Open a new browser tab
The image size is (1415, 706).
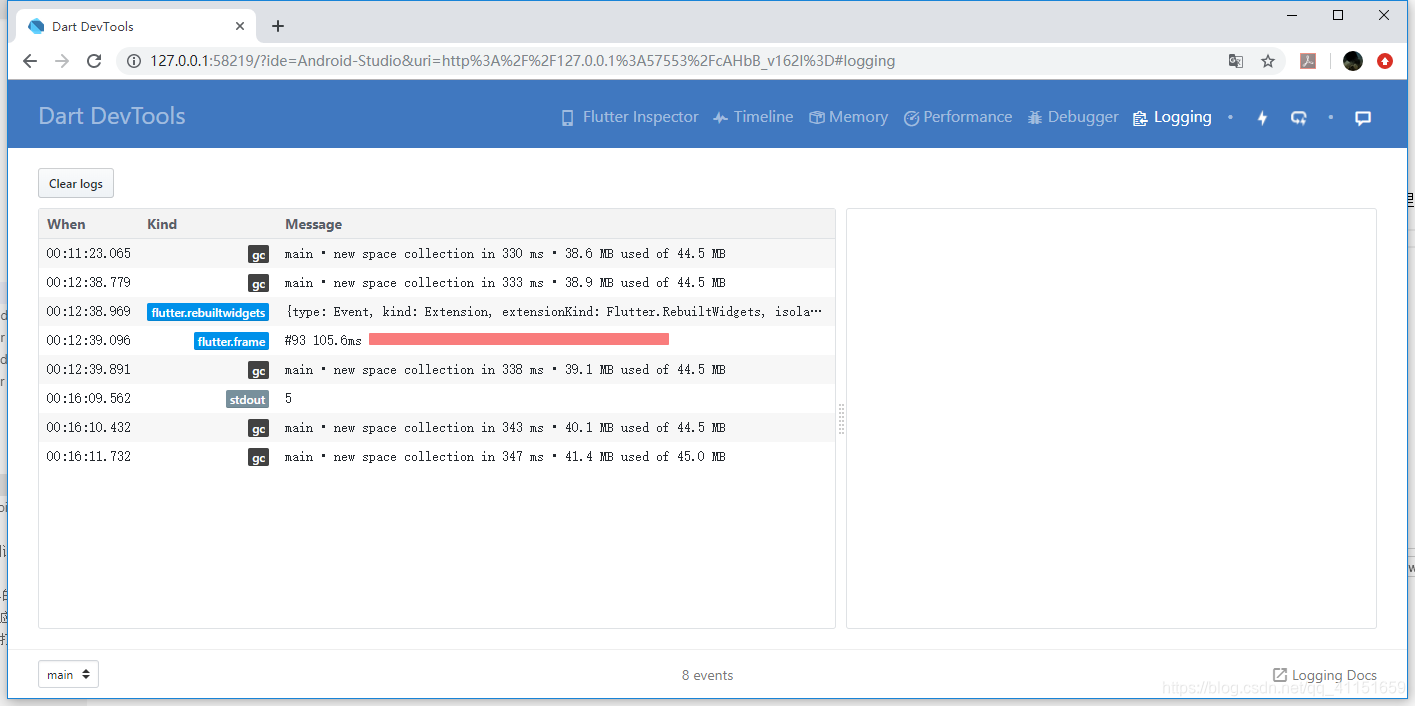tap(278, 26)
